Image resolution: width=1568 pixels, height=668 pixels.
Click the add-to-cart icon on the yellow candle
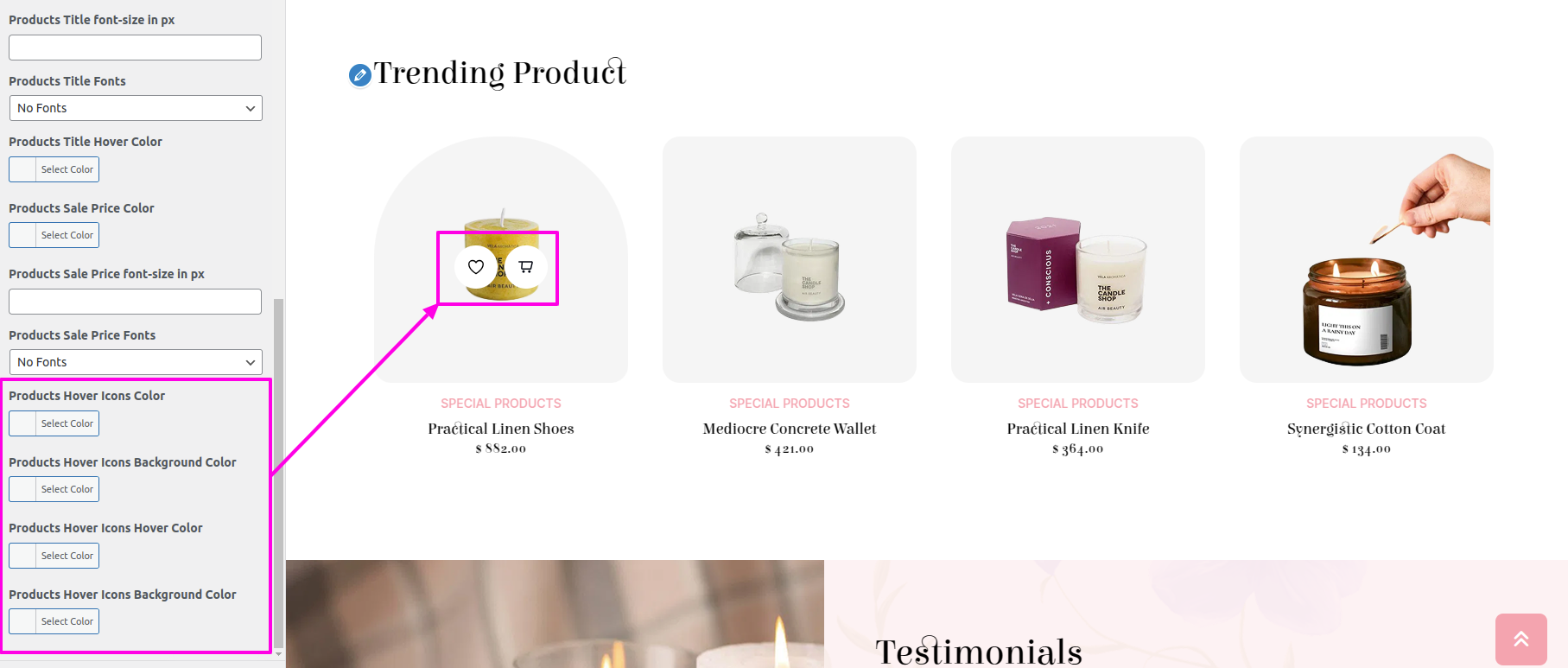526,267
